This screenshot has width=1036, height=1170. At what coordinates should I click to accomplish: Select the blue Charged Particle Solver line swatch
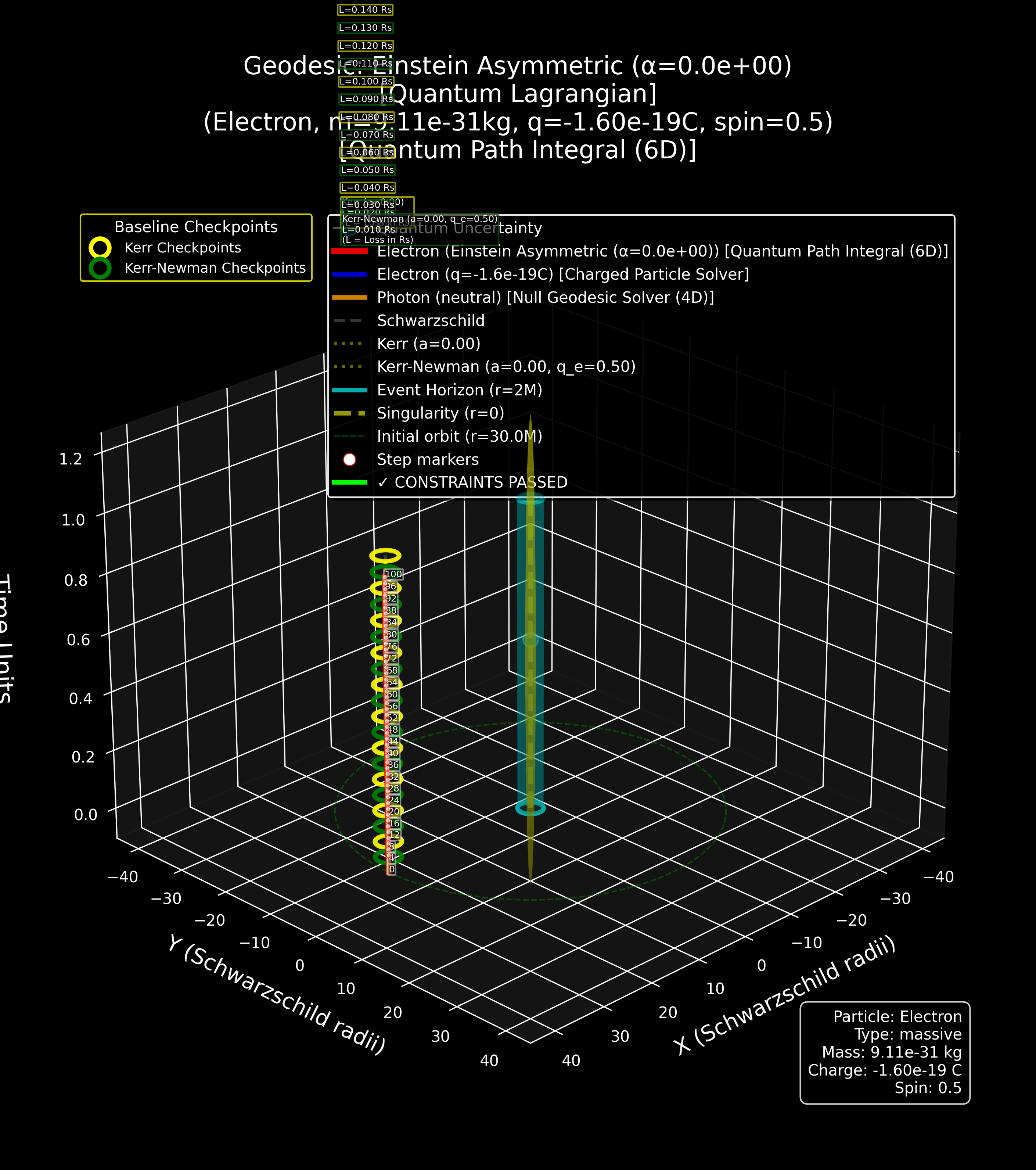point(349,275)
